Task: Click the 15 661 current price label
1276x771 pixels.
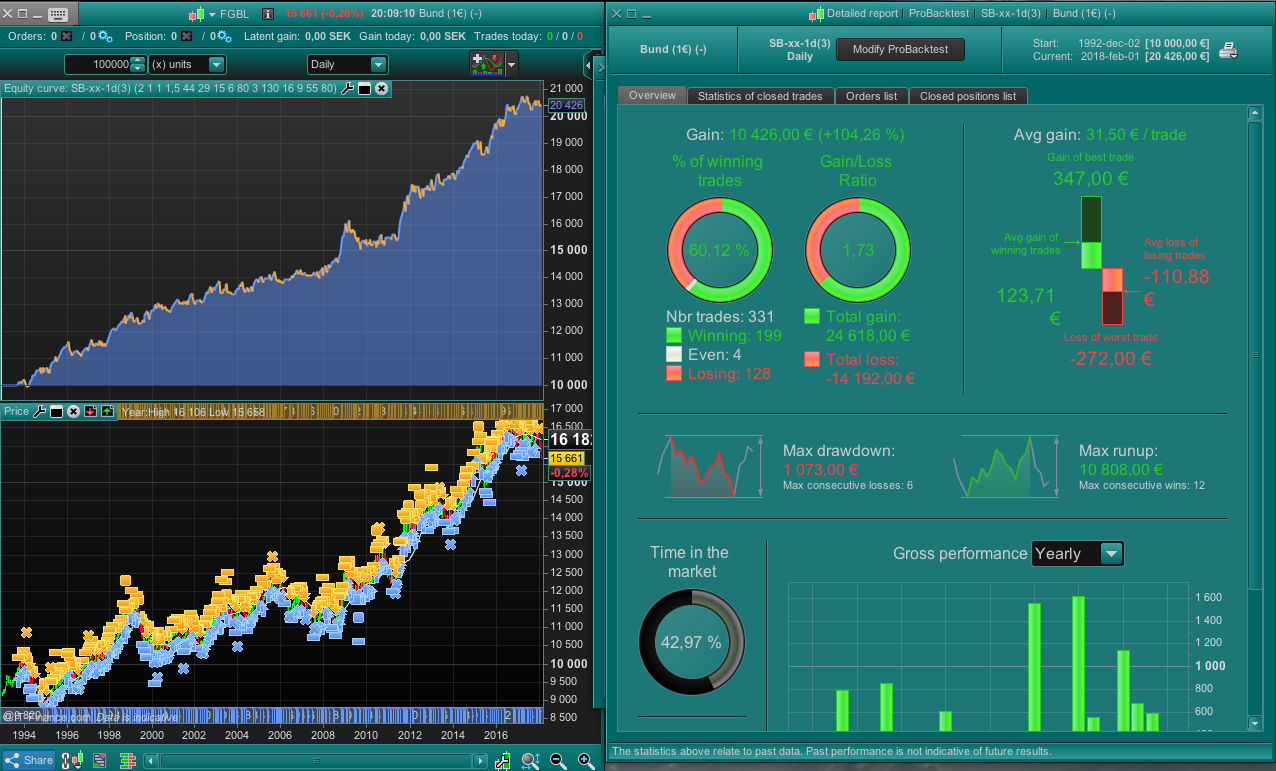Action: click(x=566, y=457)
